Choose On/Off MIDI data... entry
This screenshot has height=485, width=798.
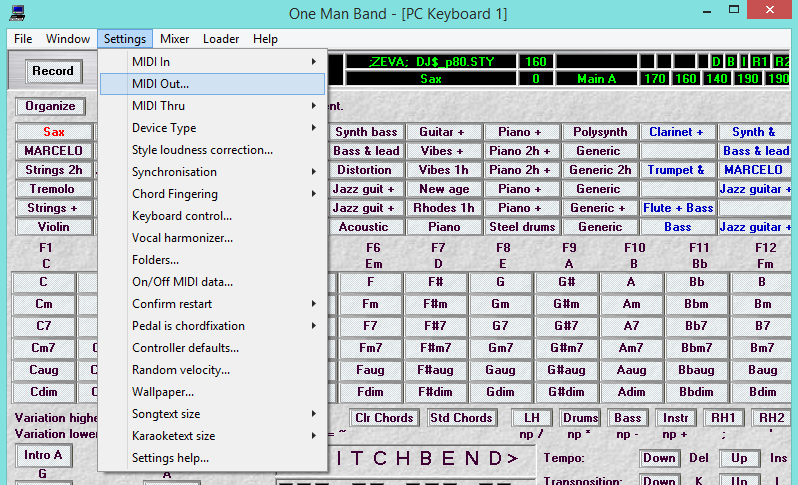tap(212, 282)
